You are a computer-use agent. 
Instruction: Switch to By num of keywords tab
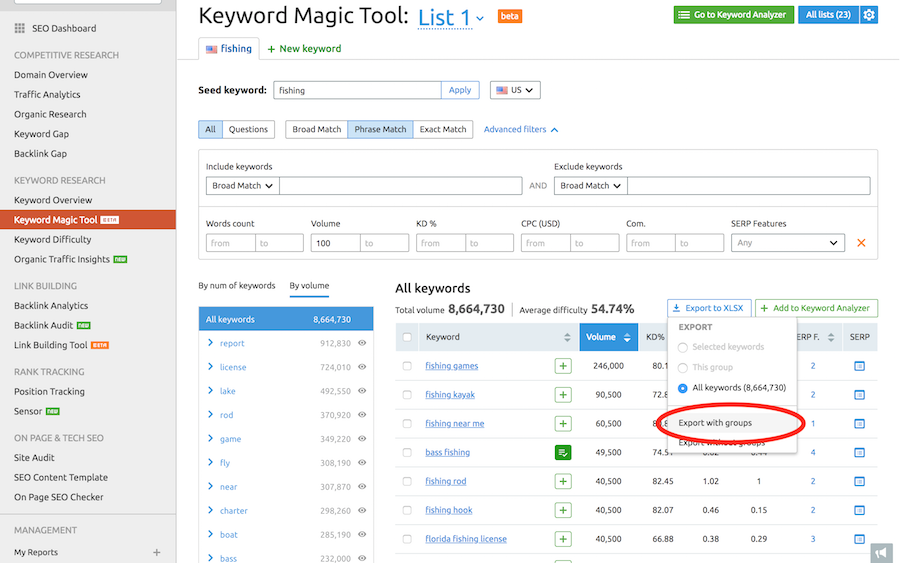[x=236, y=286]
